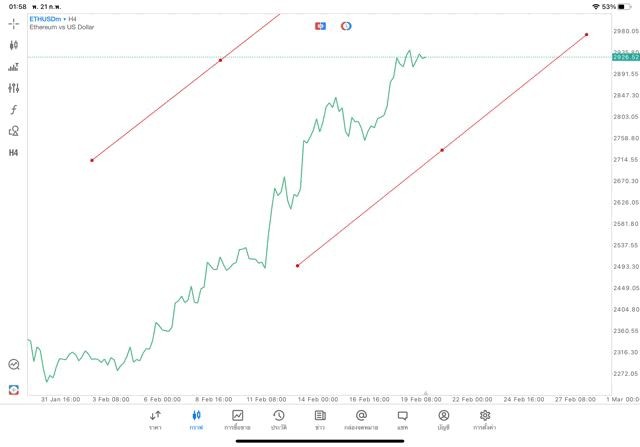Open the drawing objects shapes tool
Image resolution: width=640 pixels, height=447 pixels.
pyautogui.click(x=13, y=131)
